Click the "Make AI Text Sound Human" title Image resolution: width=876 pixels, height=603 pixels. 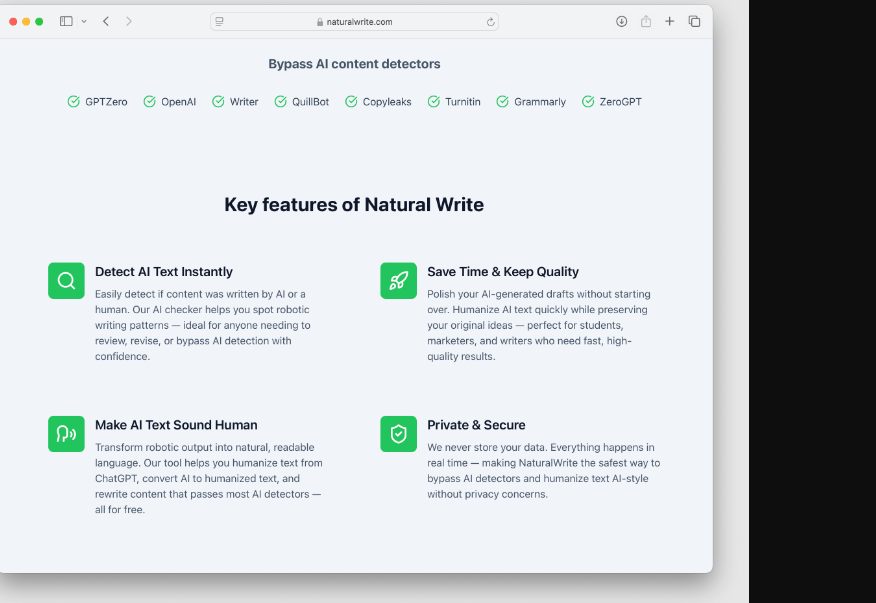(x=176, y=425)
